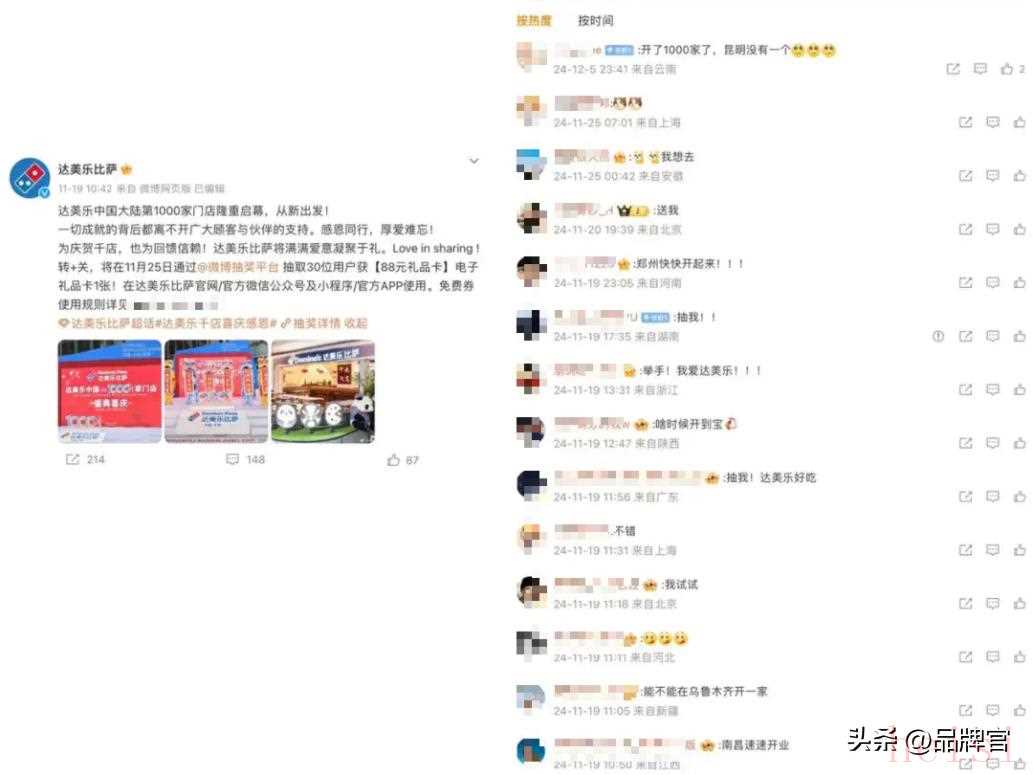Open the 达美乐千店喜庆感恩 hashtag
The width and height of the screenshot is (1033, 775).
tap(215, 323)
